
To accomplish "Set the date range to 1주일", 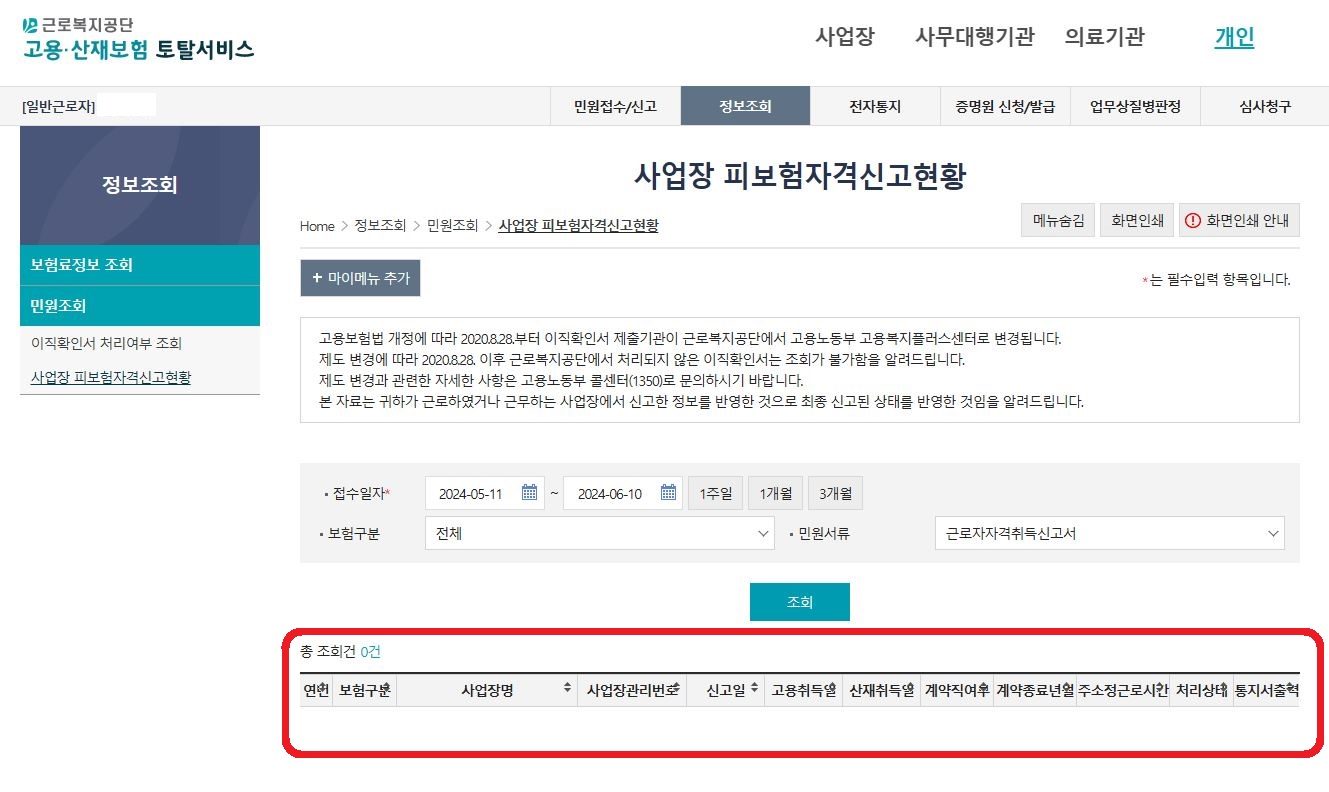I will [x=715, y=492].
